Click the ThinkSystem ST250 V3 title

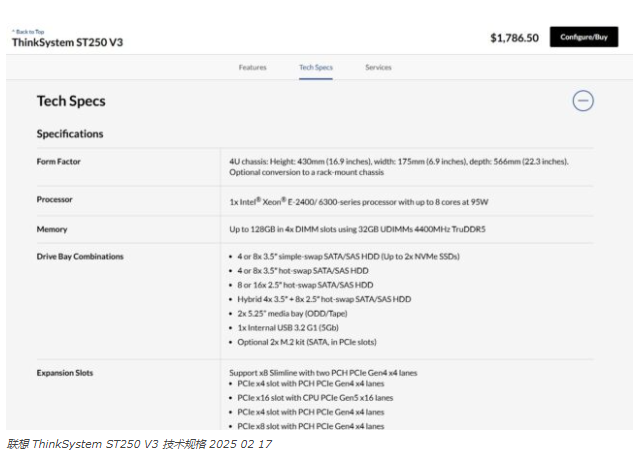tap(68, 42)
